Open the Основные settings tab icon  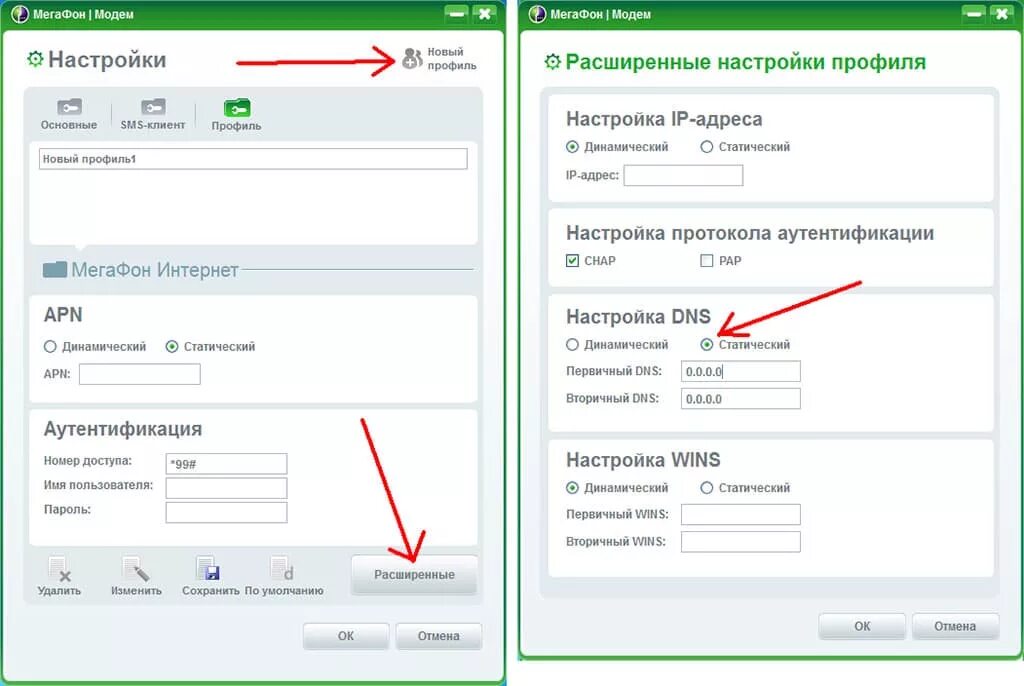[69, 106]
